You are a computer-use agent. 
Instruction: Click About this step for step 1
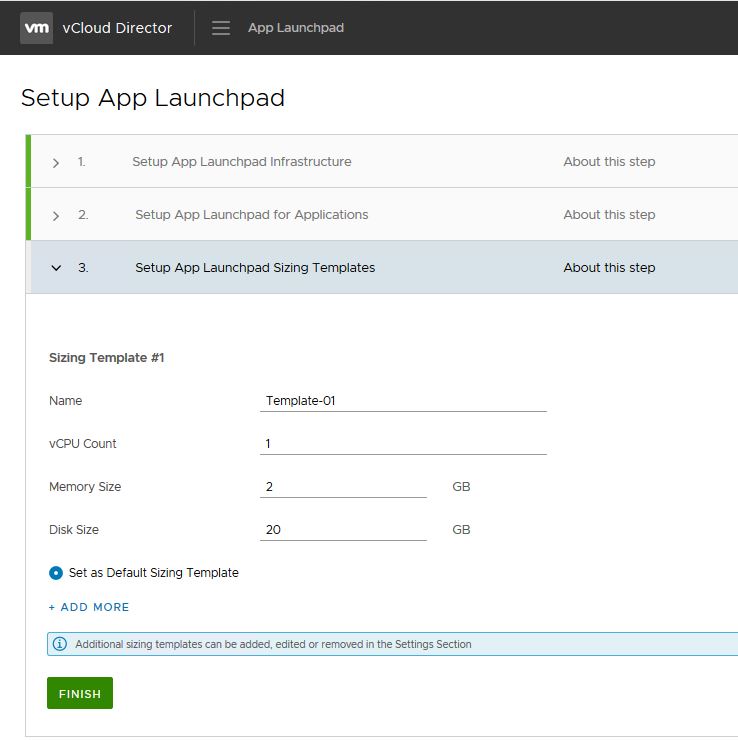[x=609, y=162]
